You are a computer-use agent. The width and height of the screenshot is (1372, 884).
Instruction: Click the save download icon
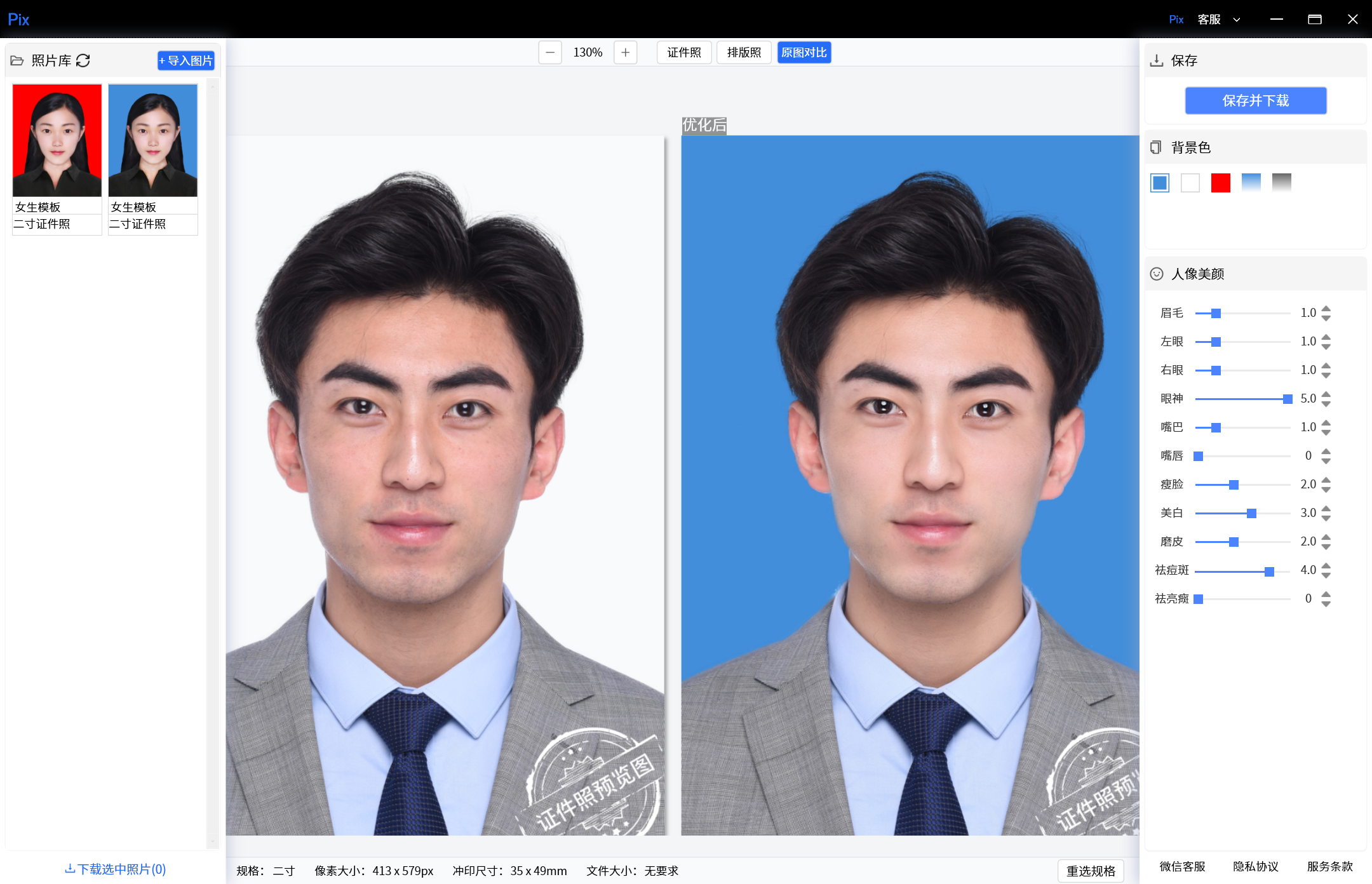coord(1157,60)
